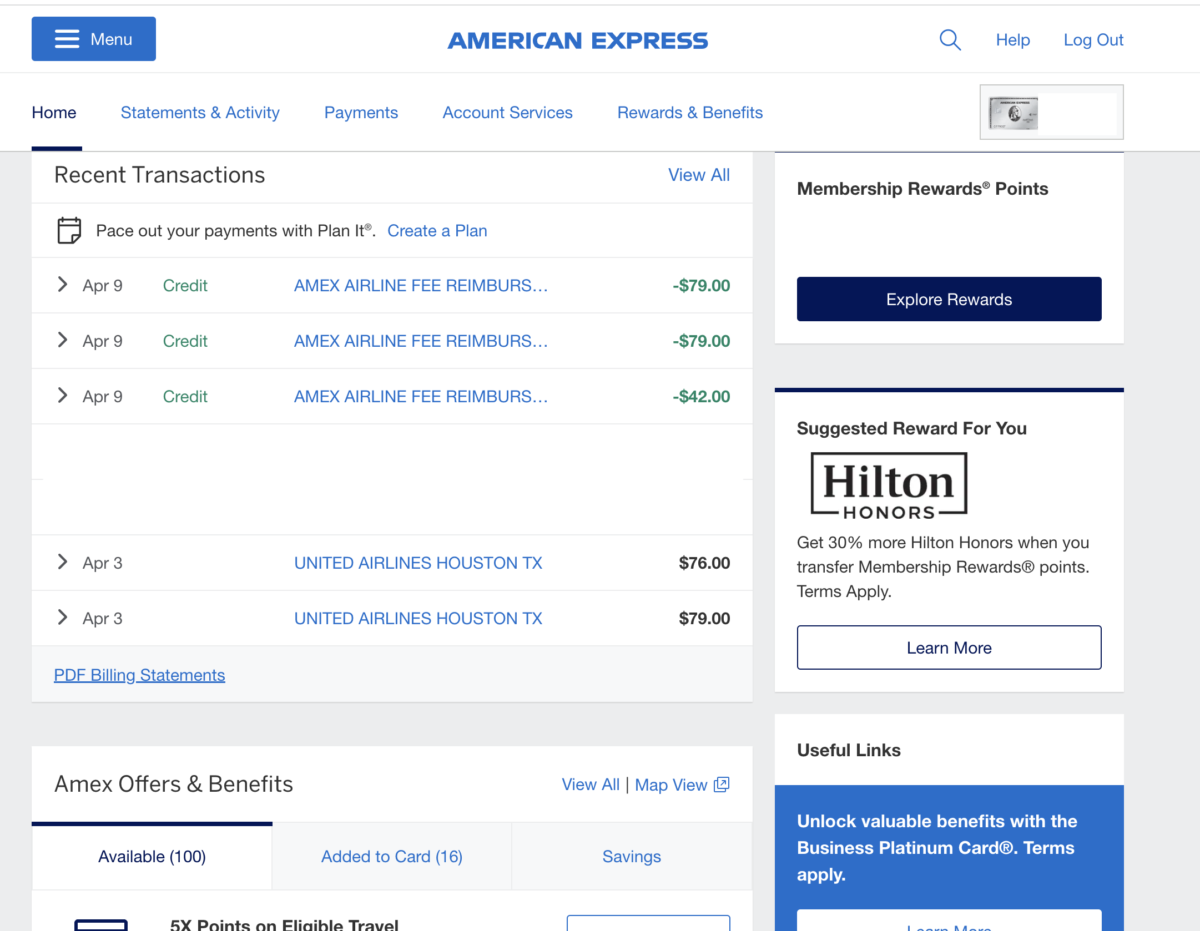This screenshot has height=931, width=1200.
Task: Open the $79.00 UNITED AIRLINES HOUSTON TX link
Action: pos(418,618)
